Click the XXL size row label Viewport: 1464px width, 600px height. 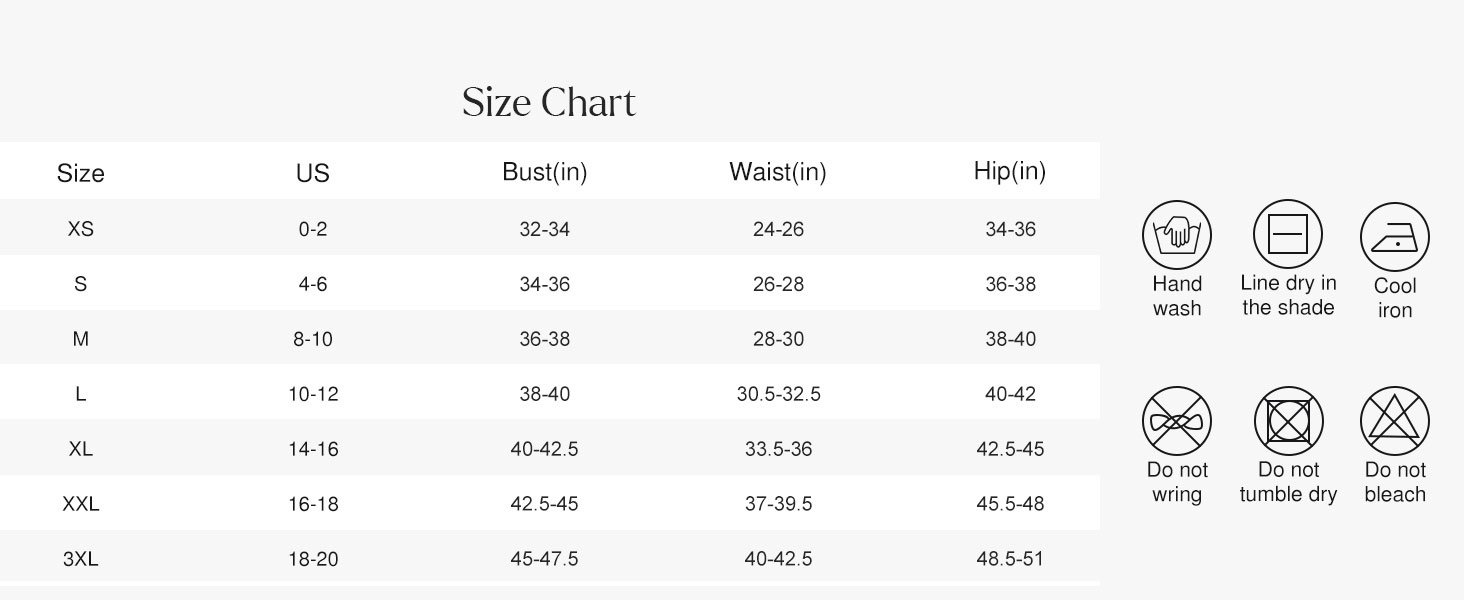81,504
